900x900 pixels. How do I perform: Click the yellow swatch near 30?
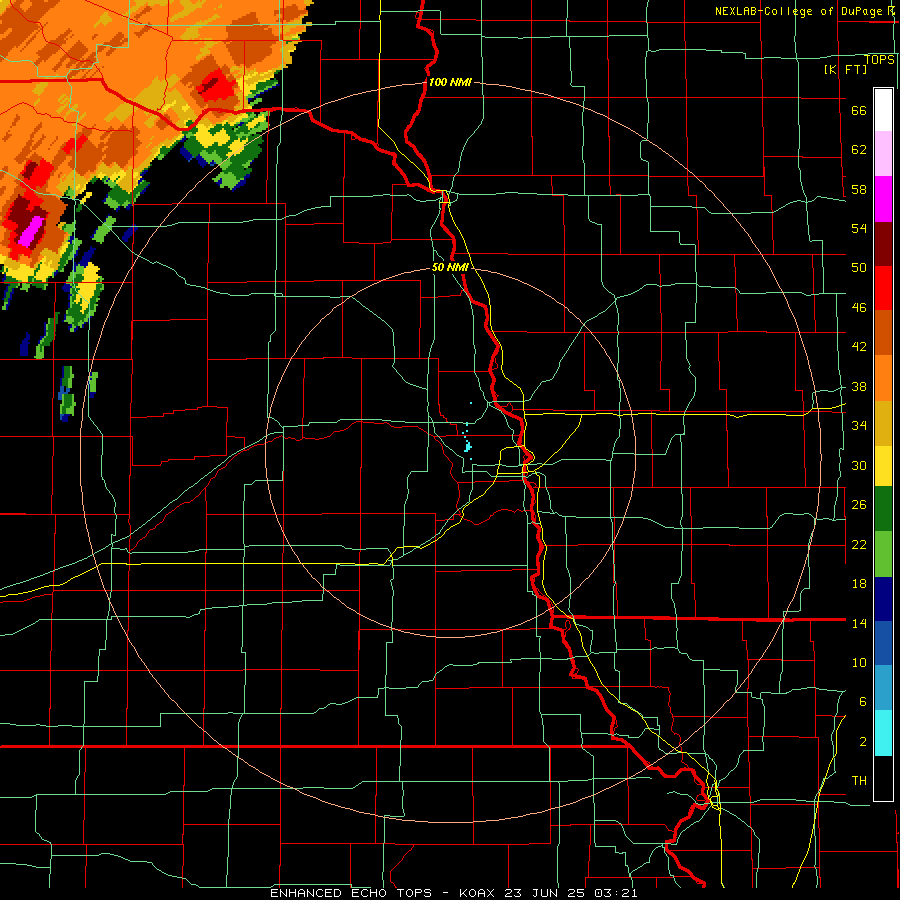click(x=883, y=466)
